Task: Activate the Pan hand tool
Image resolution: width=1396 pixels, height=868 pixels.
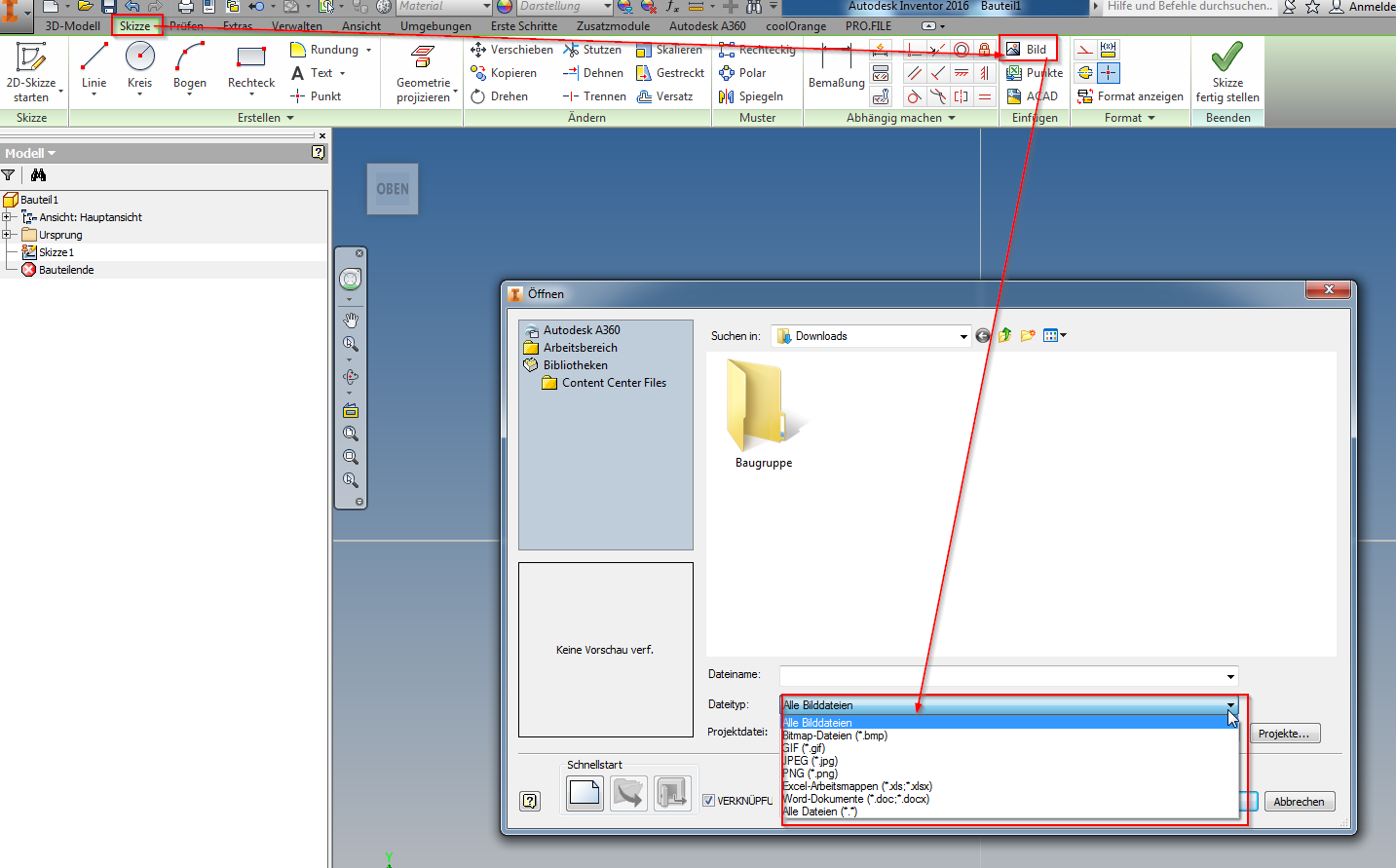Action: 351,320
